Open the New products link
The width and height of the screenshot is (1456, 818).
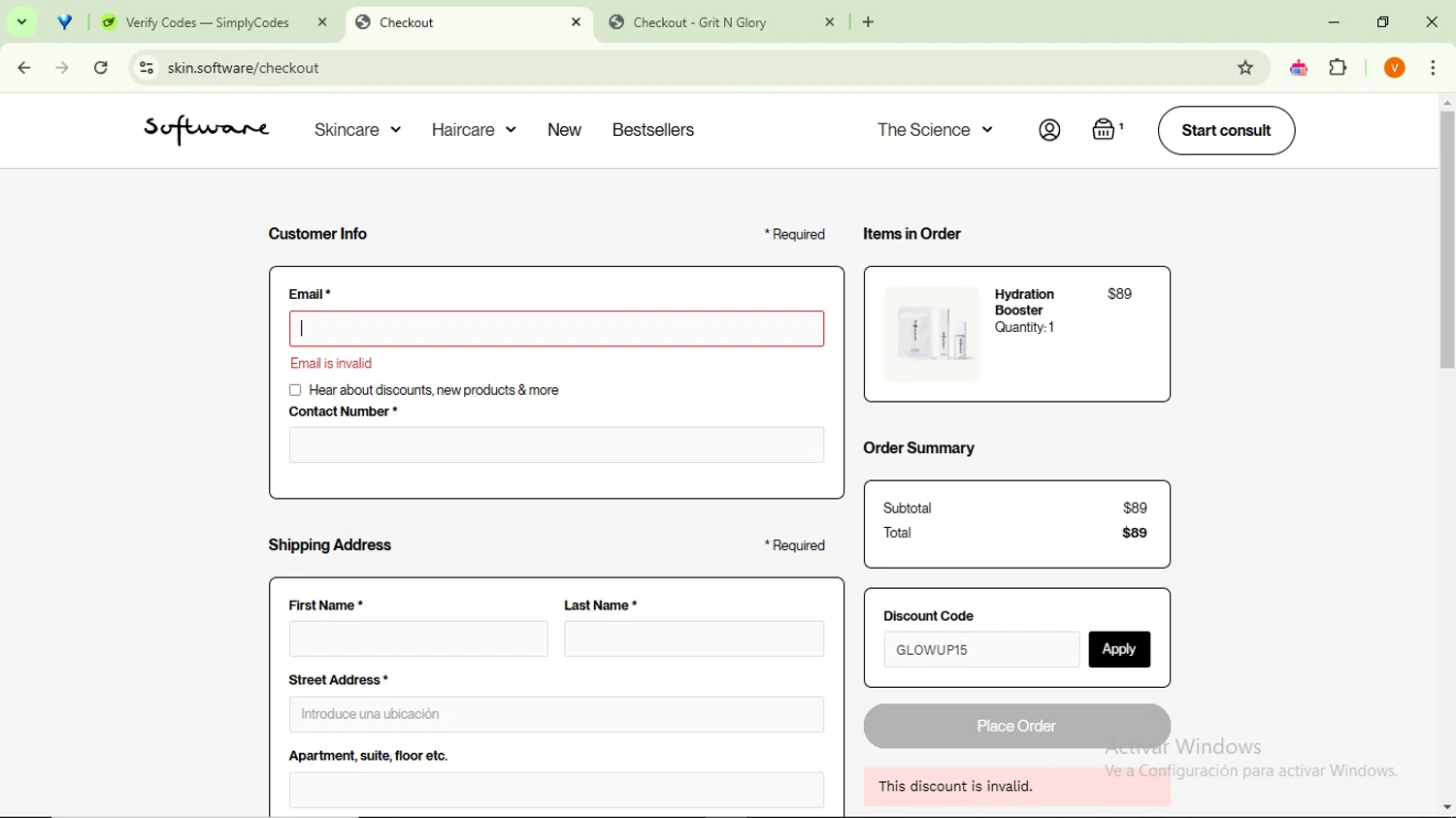click(x=564, y=130)
